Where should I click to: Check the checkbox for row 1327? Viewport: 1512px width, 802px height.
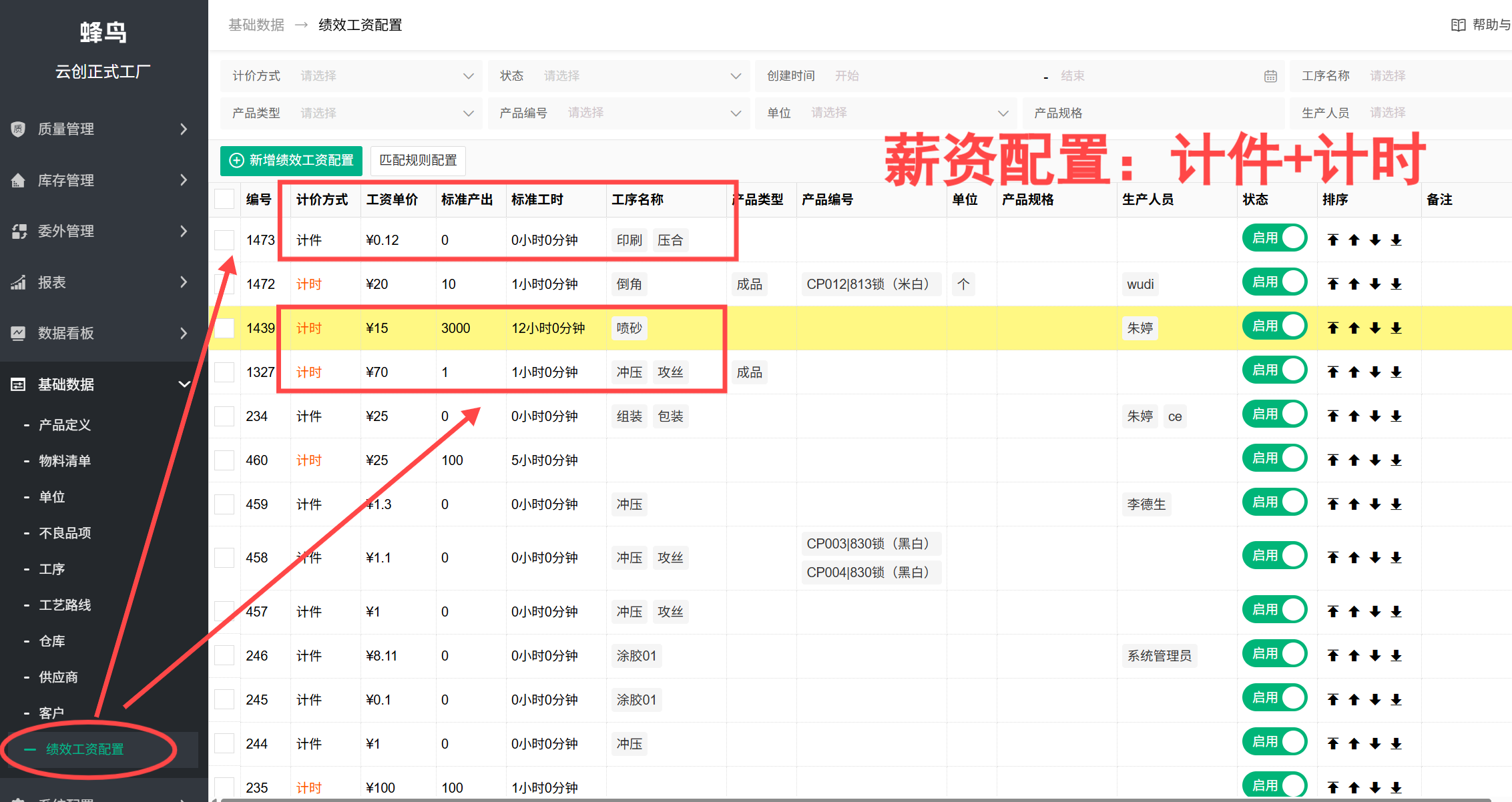pyautogui.click(x=224, y=372)
